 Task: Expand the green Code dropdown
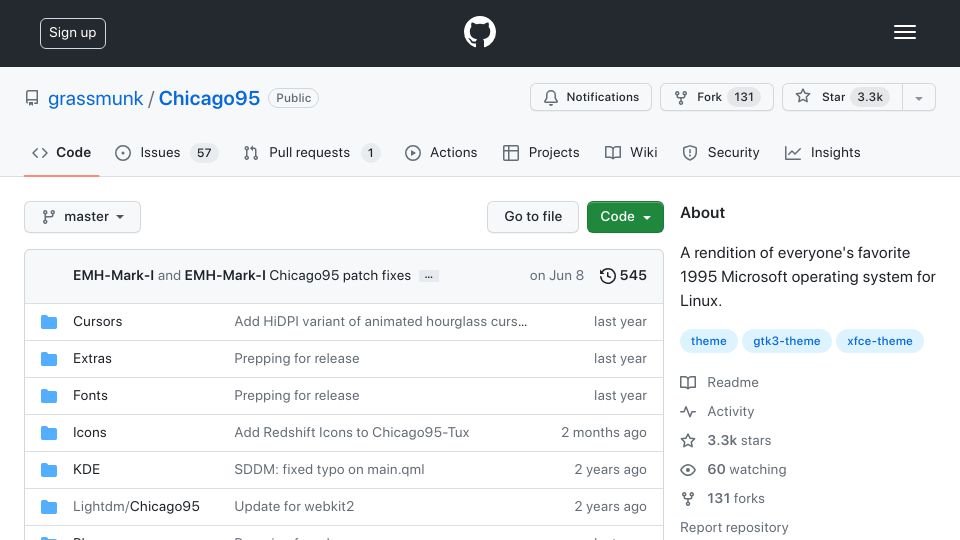click(625, 217)
